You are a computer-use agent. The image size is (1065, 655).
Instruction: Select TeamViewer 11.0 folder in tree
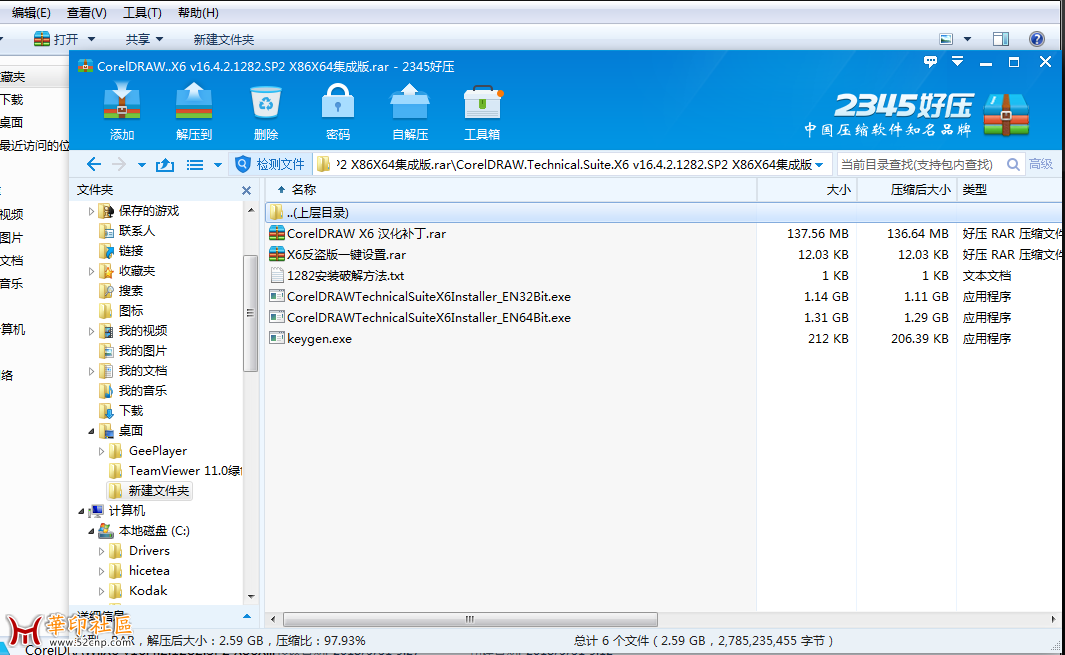(x=185, y=471)
